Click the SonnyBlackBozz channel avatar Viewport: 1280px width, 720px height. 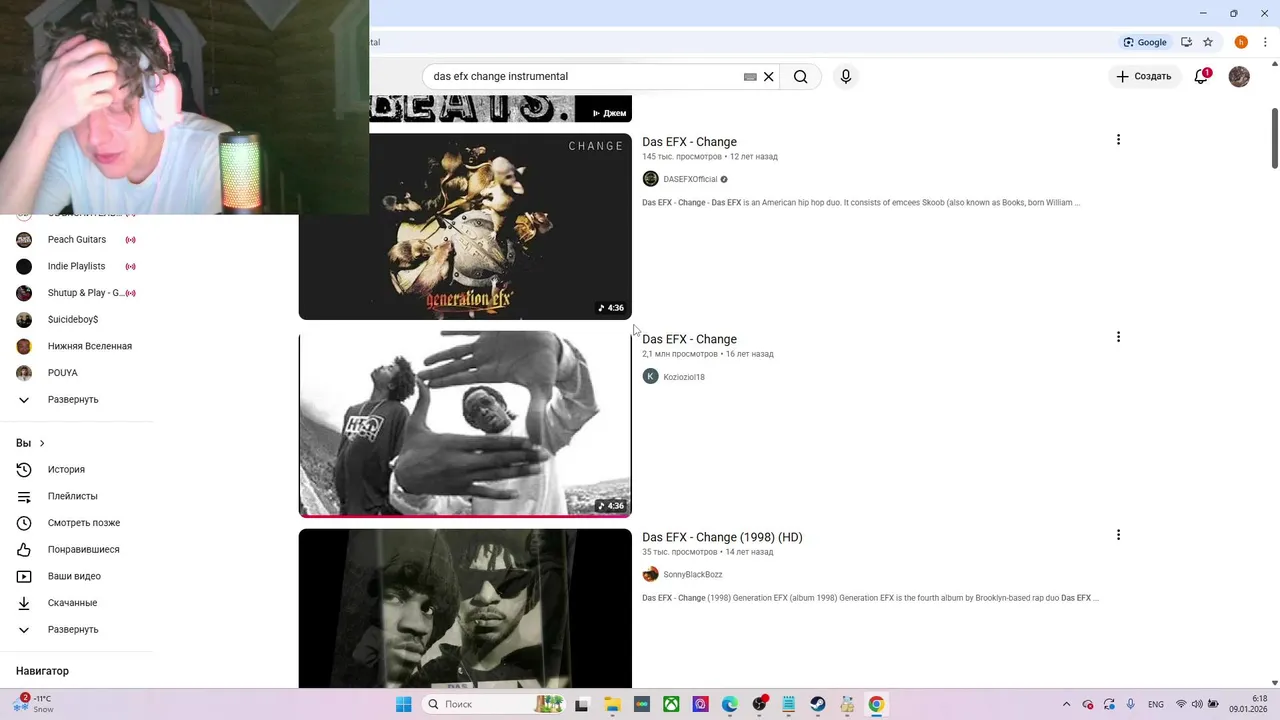pyautogui.click(x=650, y=575)
